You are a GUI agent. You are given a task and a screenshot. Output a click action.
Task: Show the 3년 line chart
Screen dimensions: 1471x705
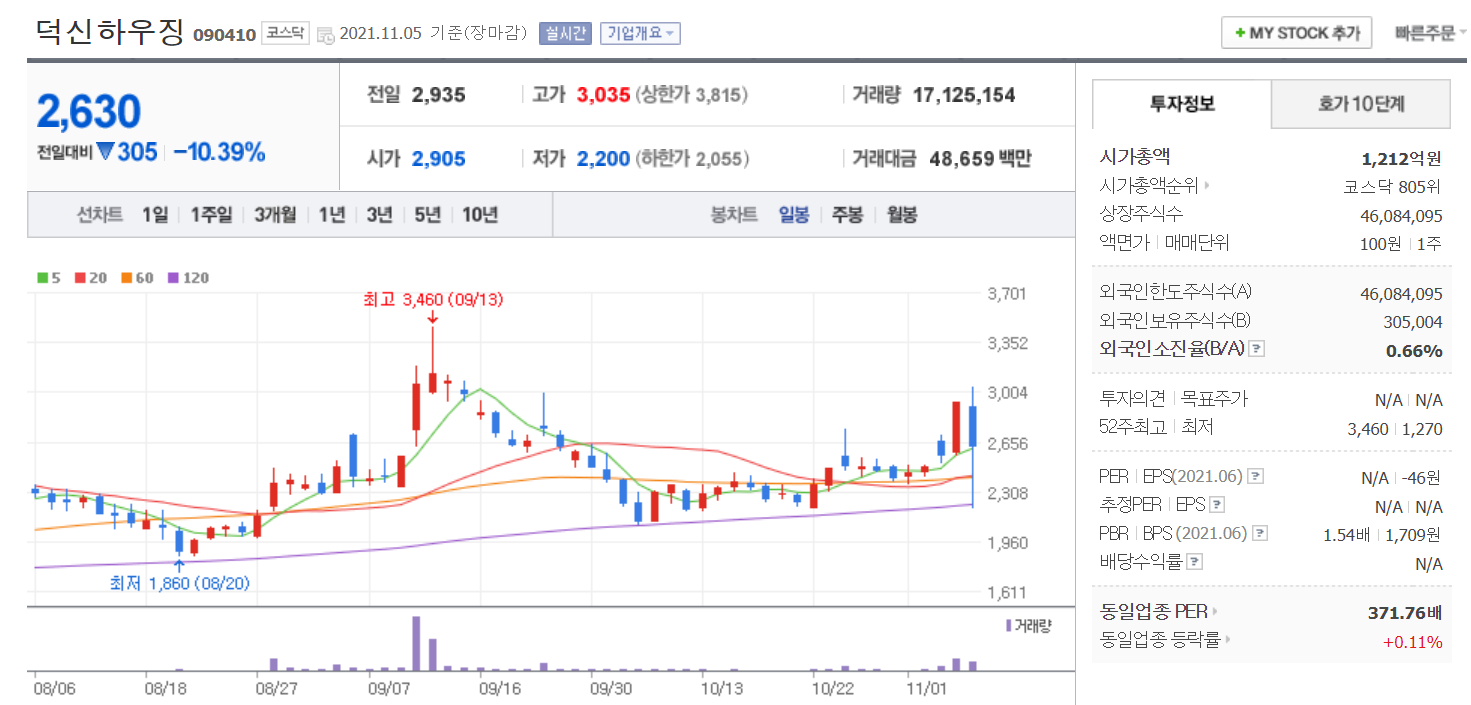(380, 214)
